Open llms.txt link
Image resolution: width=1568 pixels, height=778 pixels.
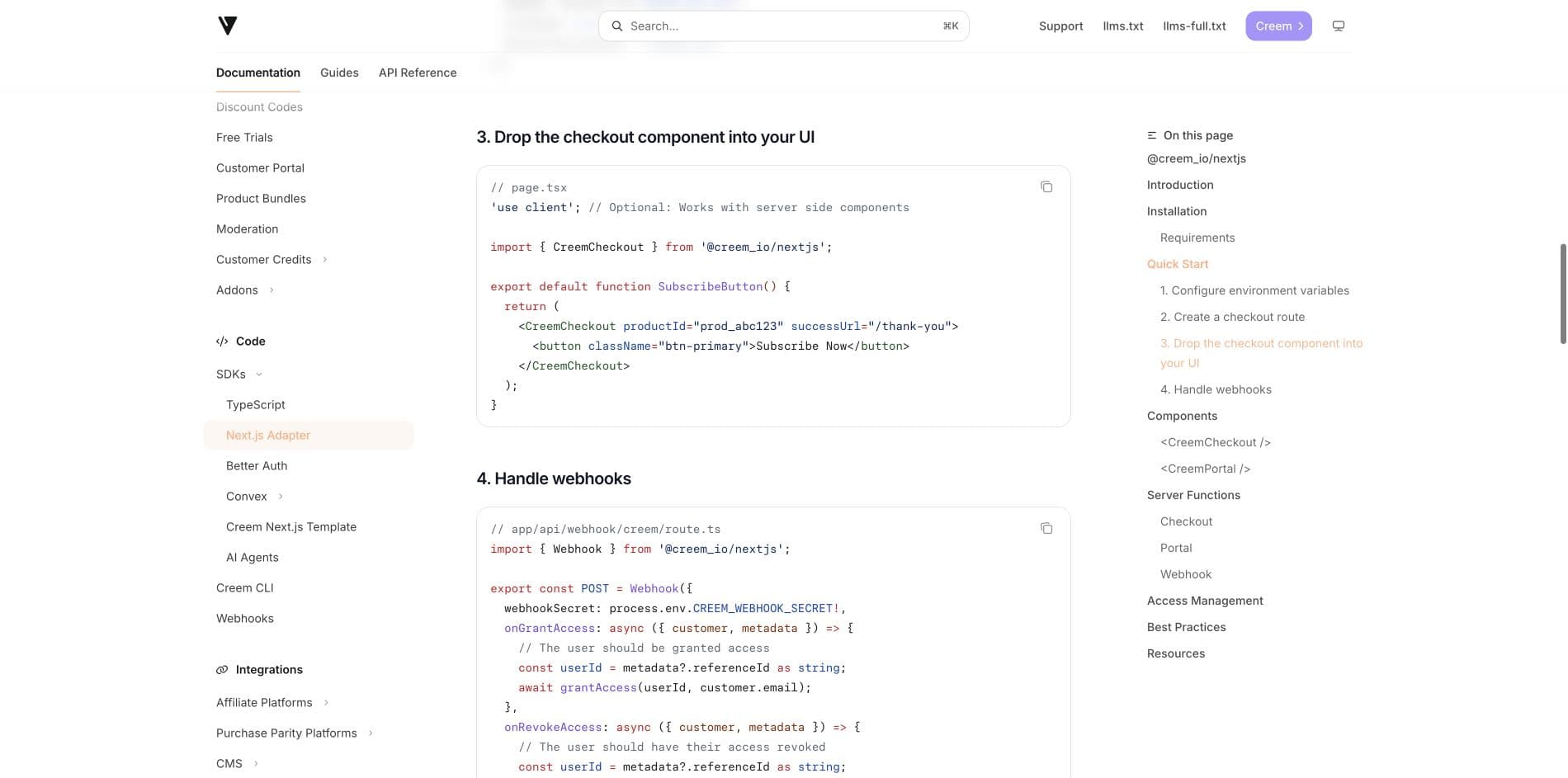(x=1123, y=26)
